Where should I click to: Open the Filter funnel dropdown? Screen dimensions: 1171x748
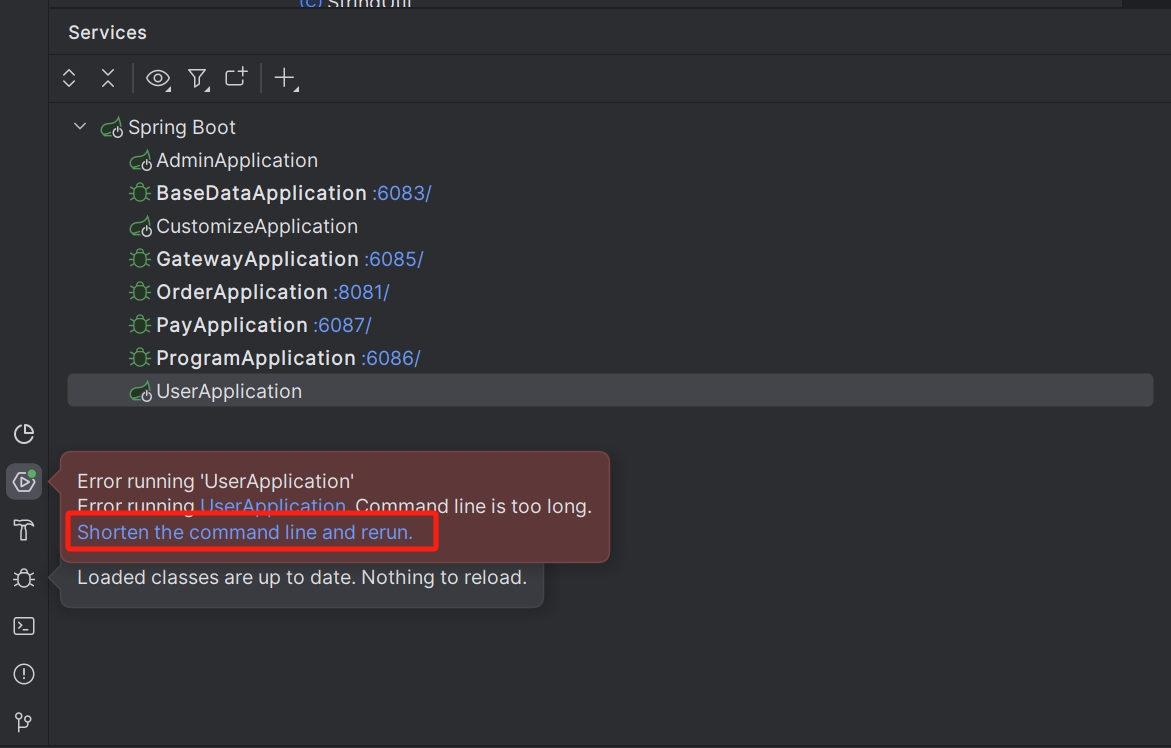[x=197, y=78]
